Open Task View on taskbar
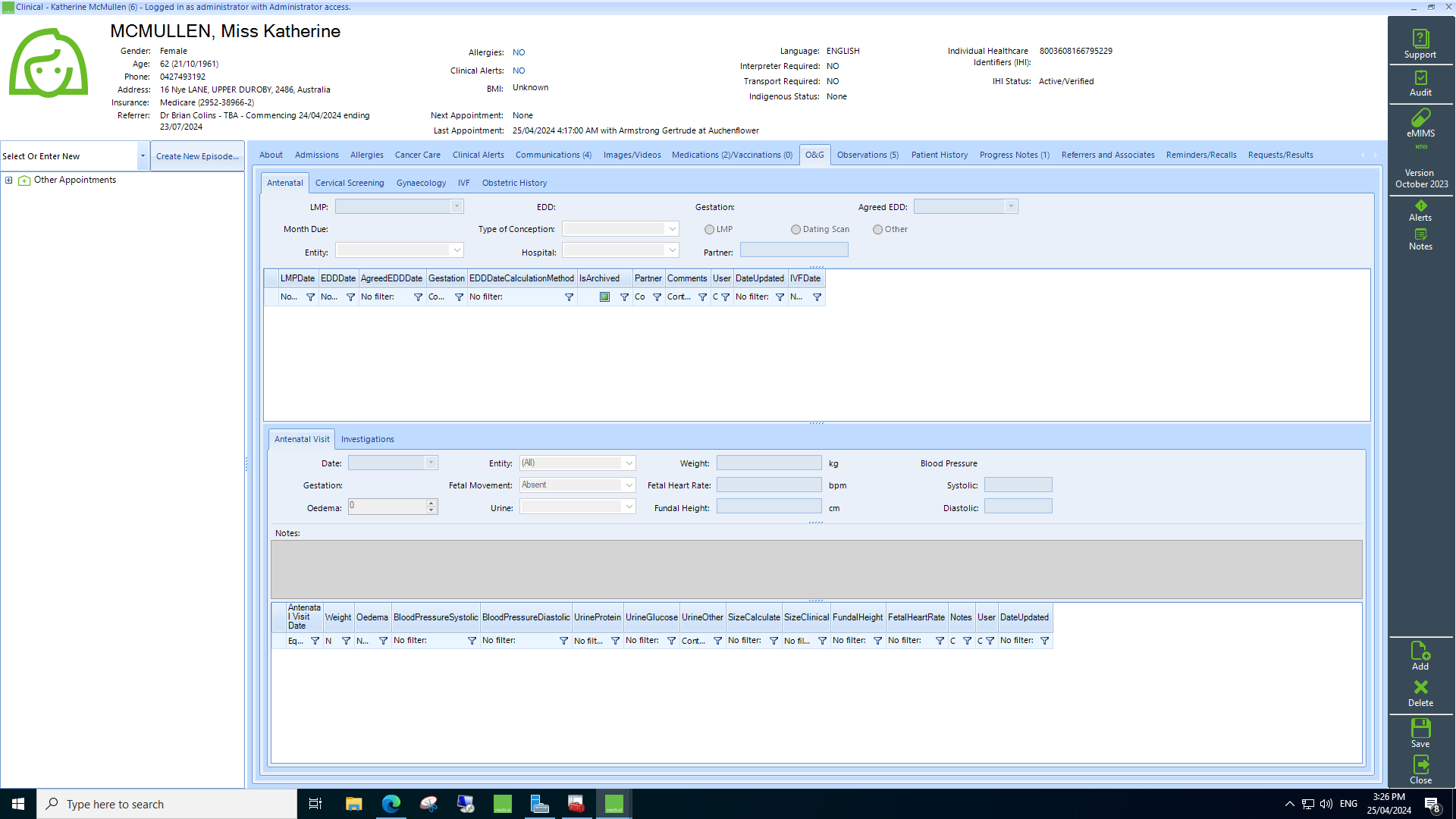1456x819 pixels. tap(315, 804)
